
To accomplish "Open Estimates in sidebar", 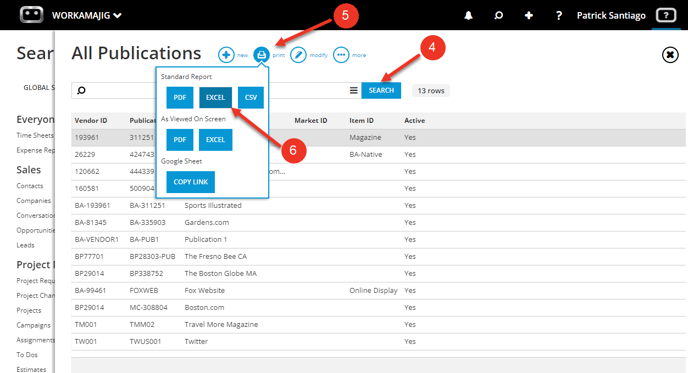I will [x=31, y=369].
